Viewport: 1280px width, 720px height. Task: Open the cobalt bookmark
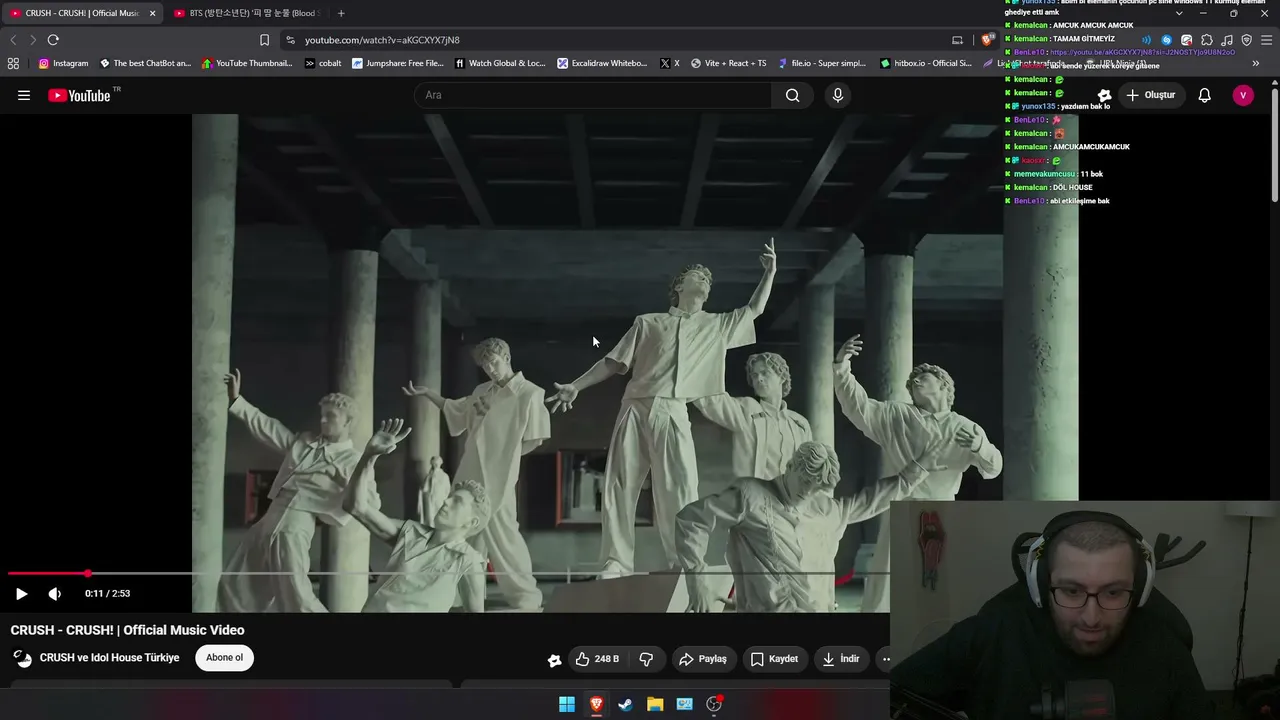click(x=323, y=63)
